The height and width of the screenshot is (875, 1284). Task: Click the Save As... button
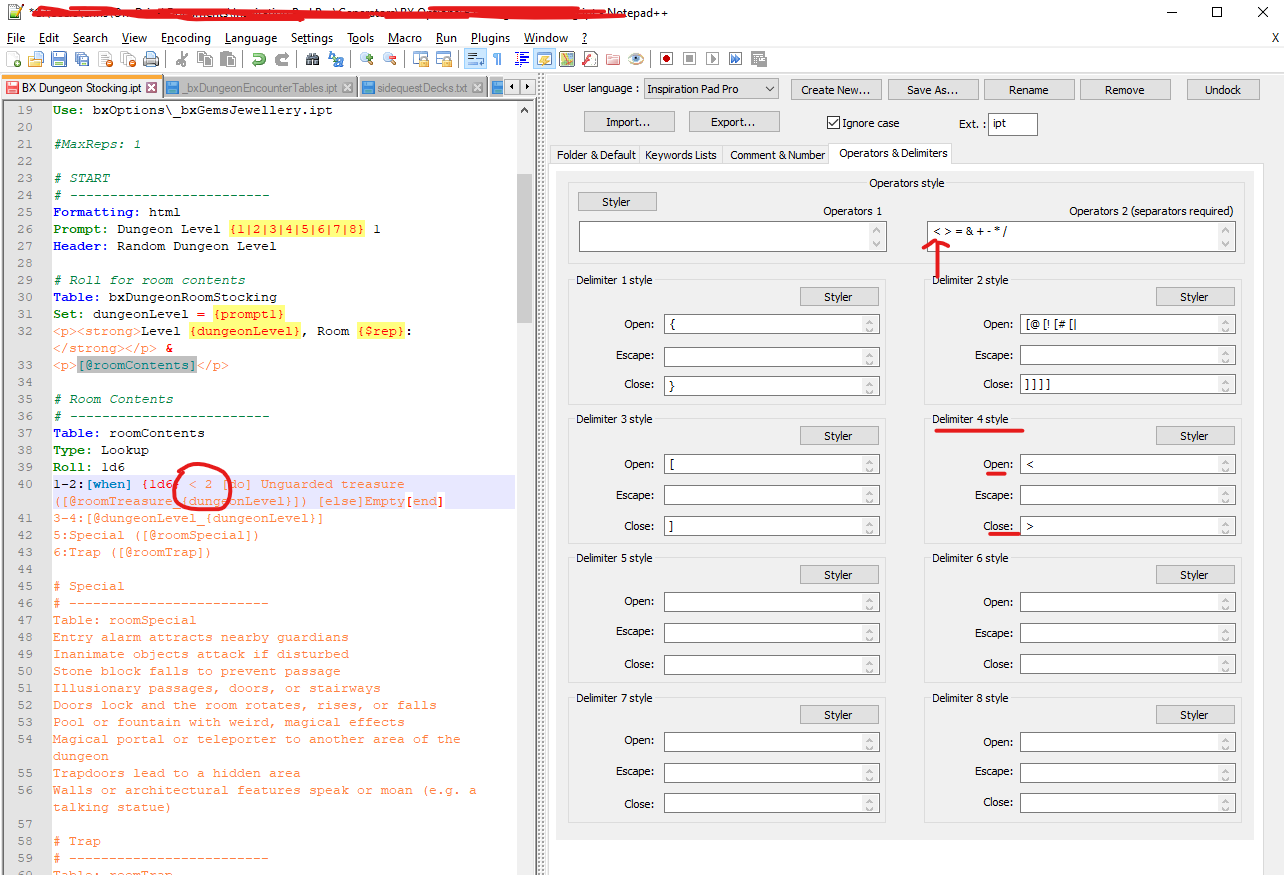[x=933, y=90]
